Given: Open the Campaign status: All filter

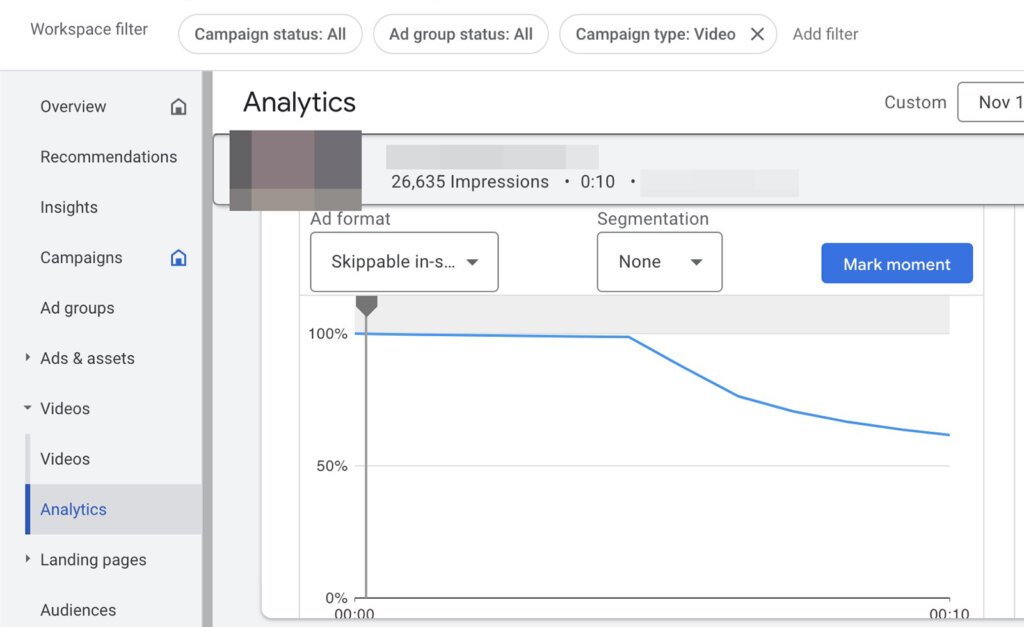Looking at the screenshot, I should coord(269,33).
